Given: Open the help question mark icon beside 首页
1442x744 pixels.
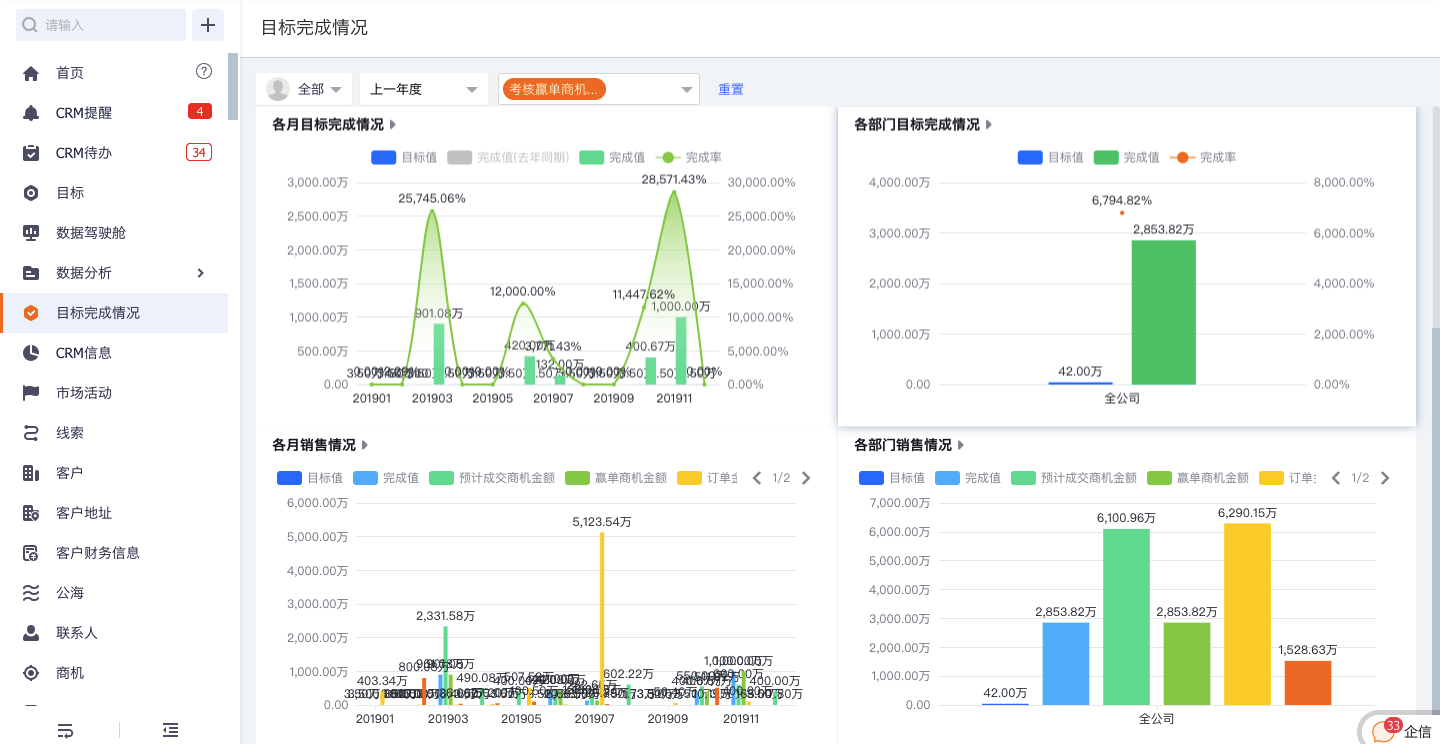Looking at the screenshot, I should tap(204, 71).
